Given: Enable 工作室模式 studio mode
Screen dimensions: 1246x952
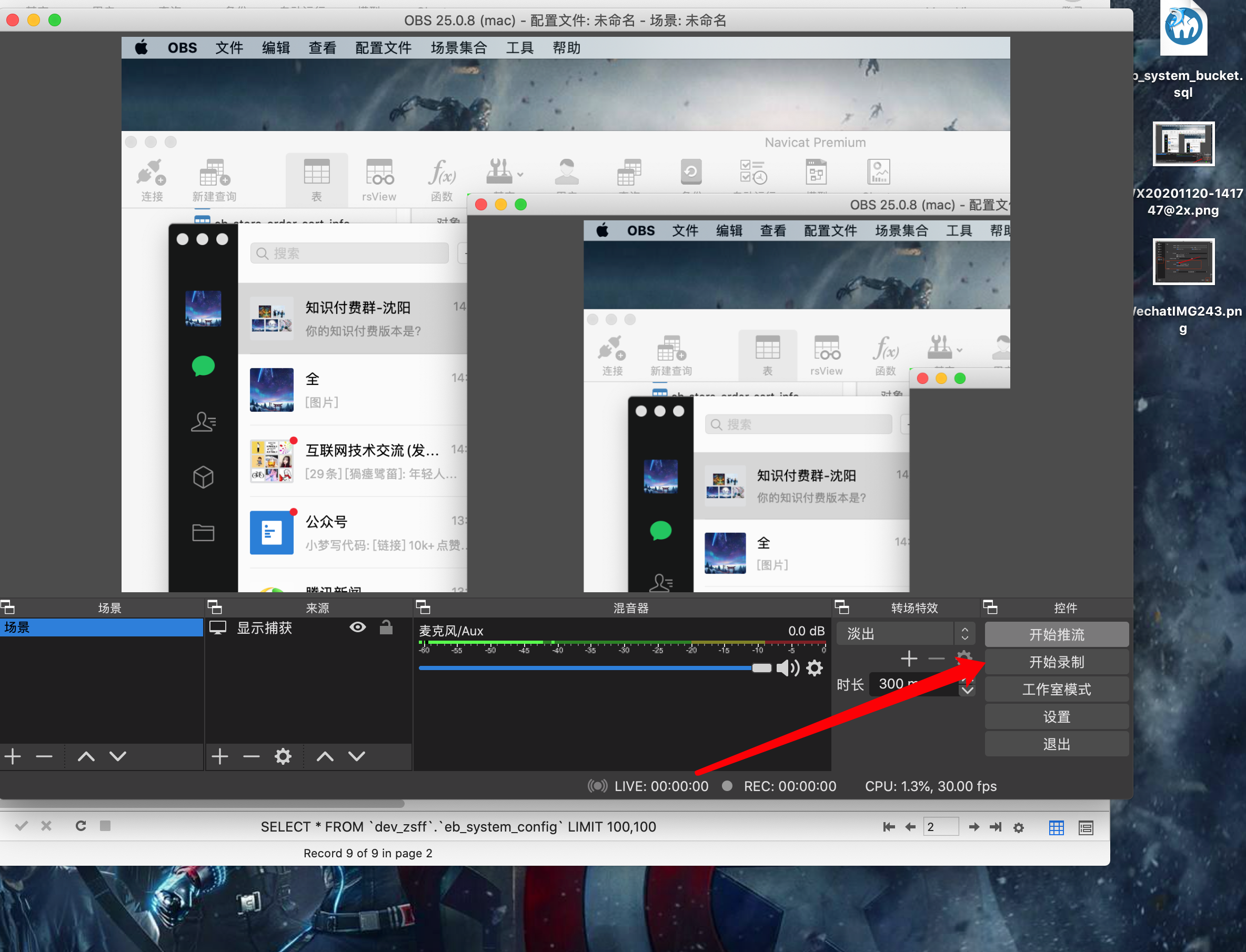Looking at the screenshot, I should pos(1057,689).
